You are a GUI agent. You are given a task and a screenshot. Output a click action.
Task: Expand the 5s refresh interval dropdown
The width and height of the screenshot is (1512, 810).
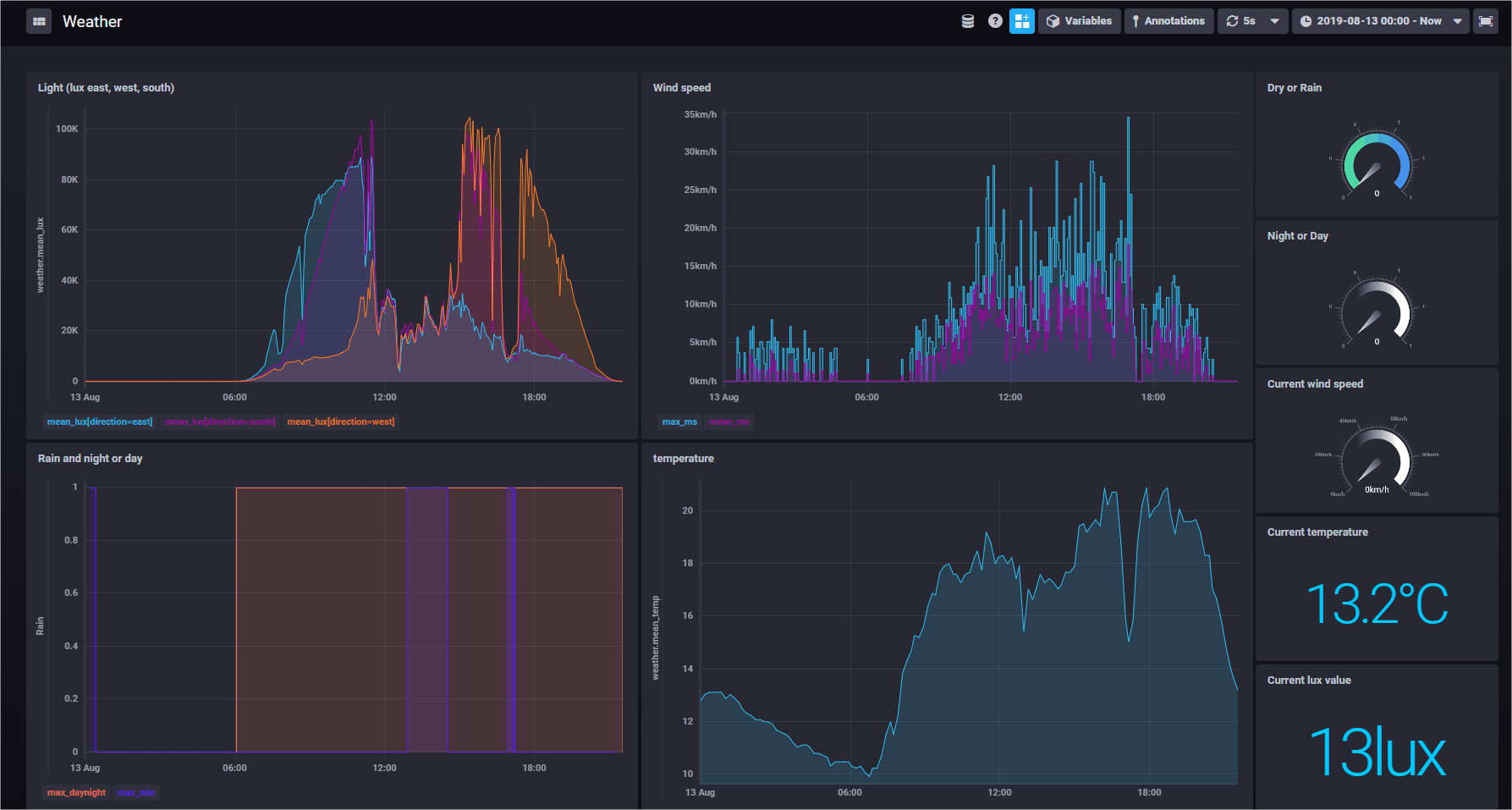pos(1273,21)
